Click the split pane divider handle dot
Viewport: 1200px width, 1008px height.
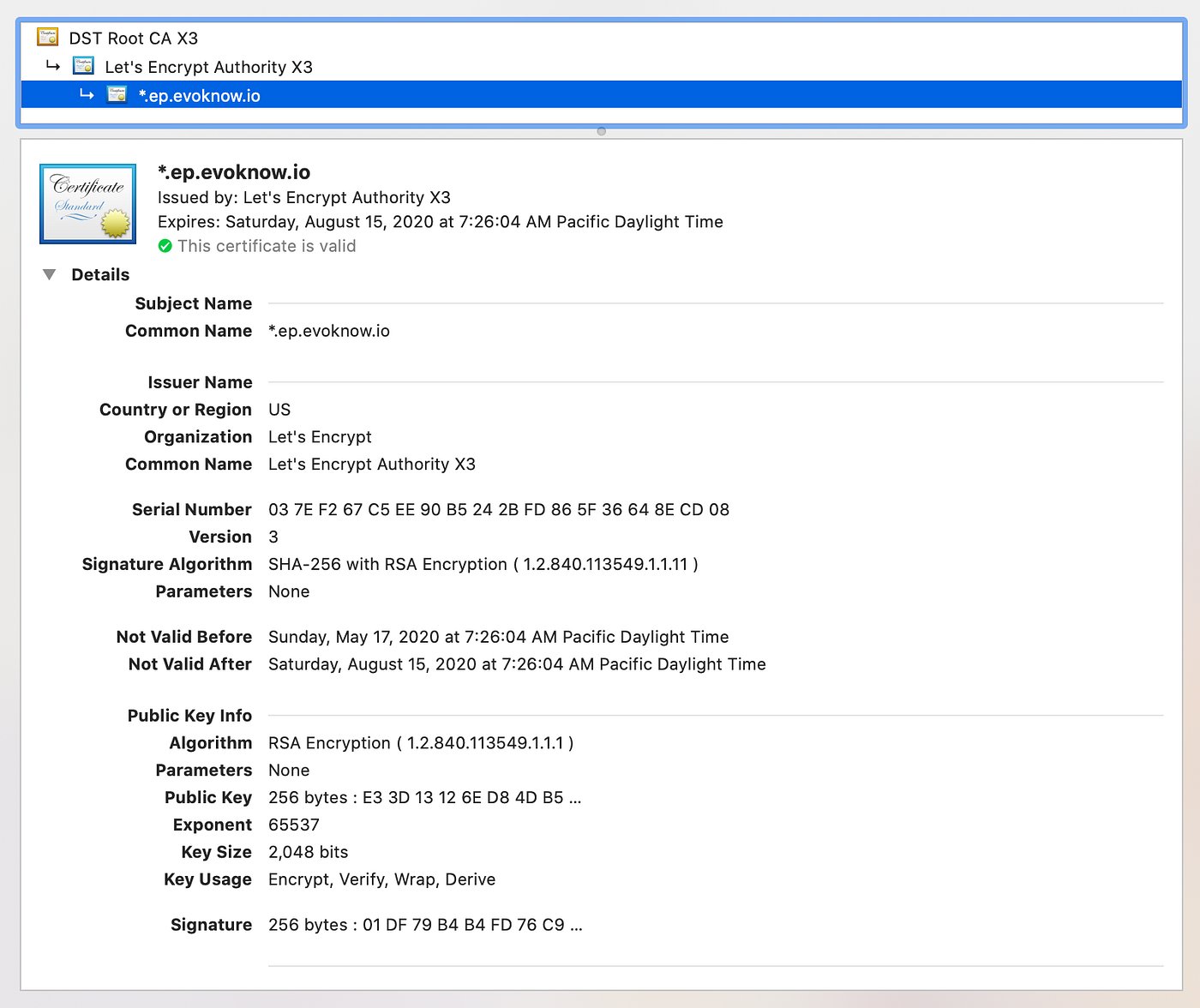[602, 131]
